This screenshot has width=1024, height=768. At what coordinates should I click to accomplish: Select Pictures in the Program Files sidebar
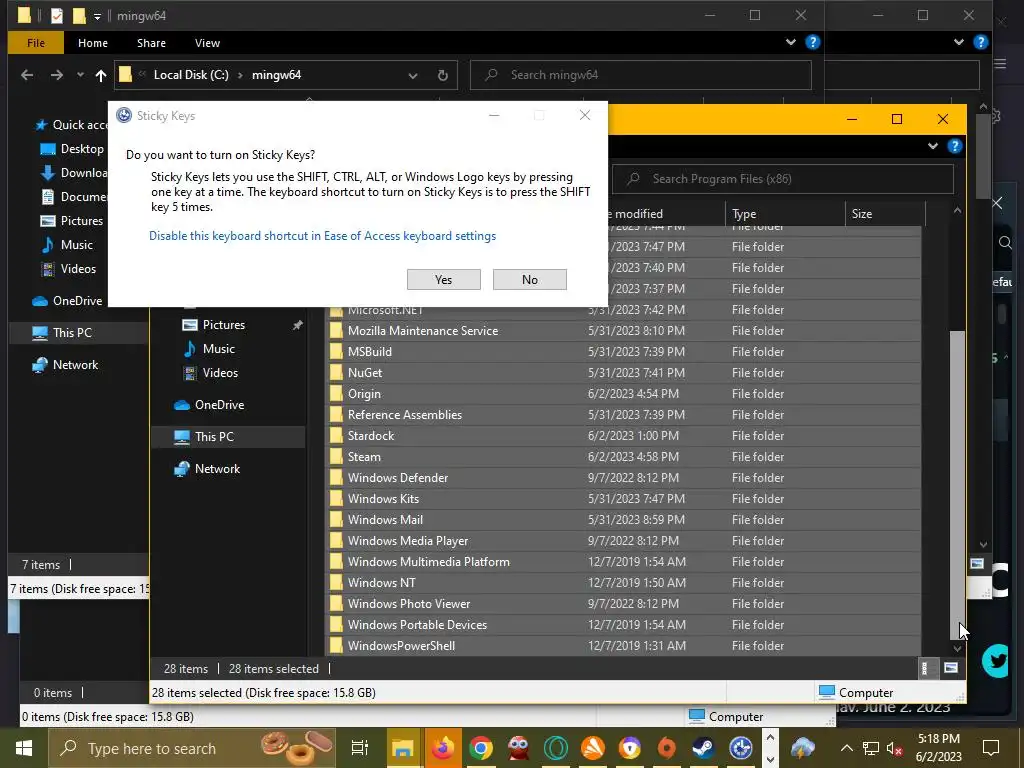click(x=215, y=325)
